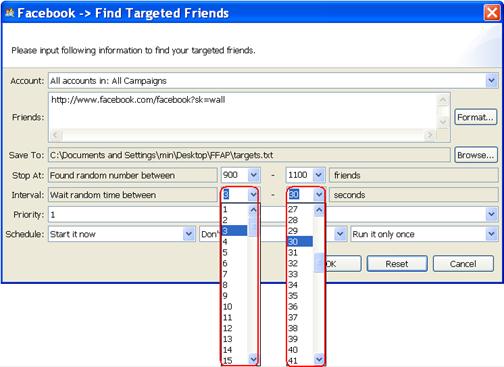
Task: Click the Facebook app icon in title bar
Action: pyautogui.click(x=10, y=13)
